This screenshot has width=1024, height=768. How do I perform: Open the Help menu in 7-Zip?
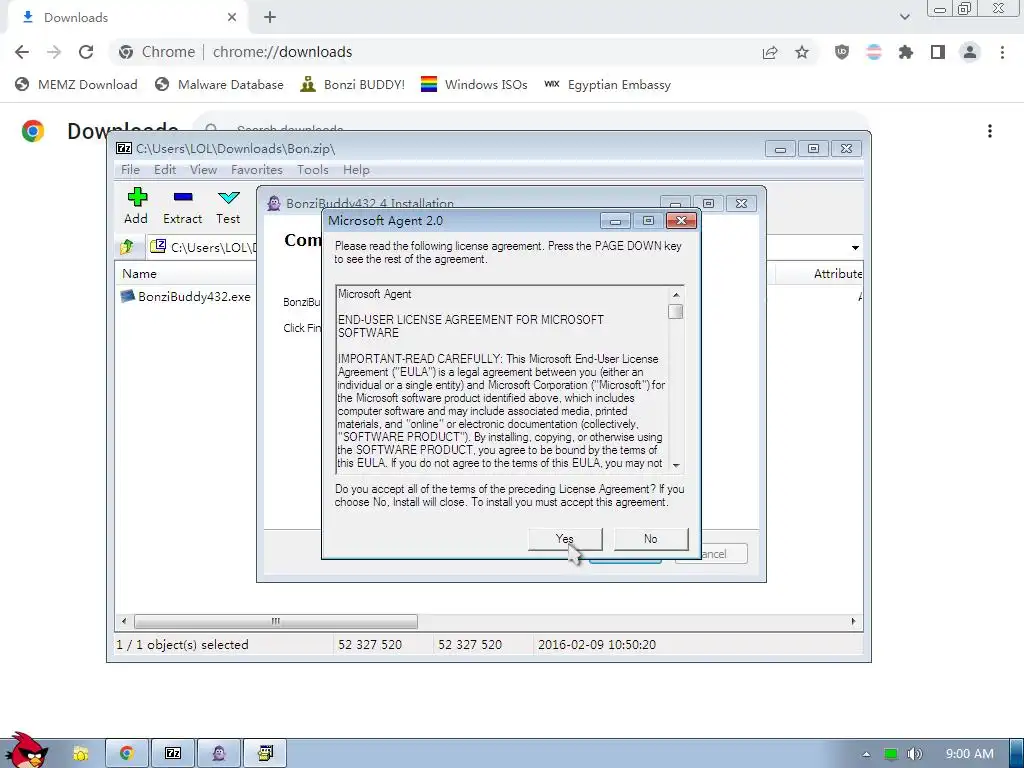[356, 170]
